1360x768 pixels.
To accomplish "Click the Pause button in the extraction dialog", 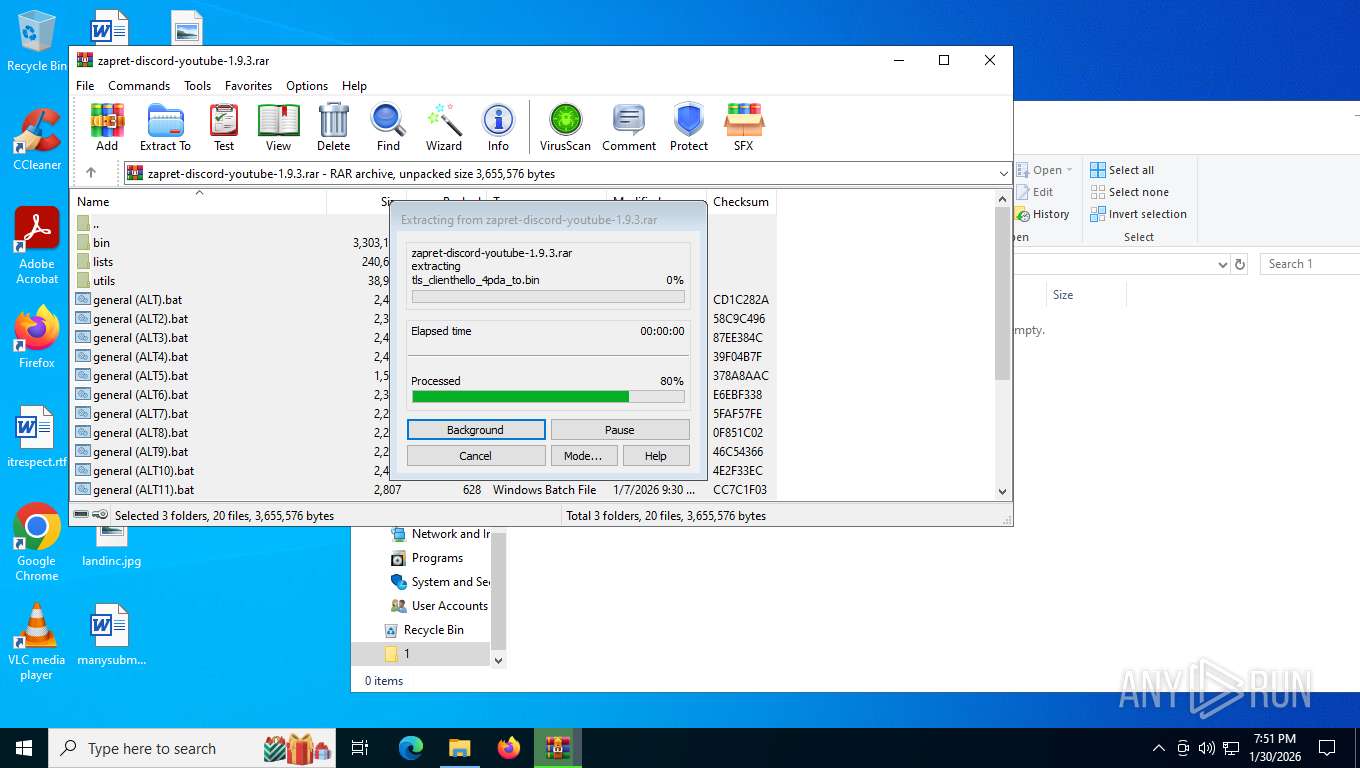I will tap(620, 430).
